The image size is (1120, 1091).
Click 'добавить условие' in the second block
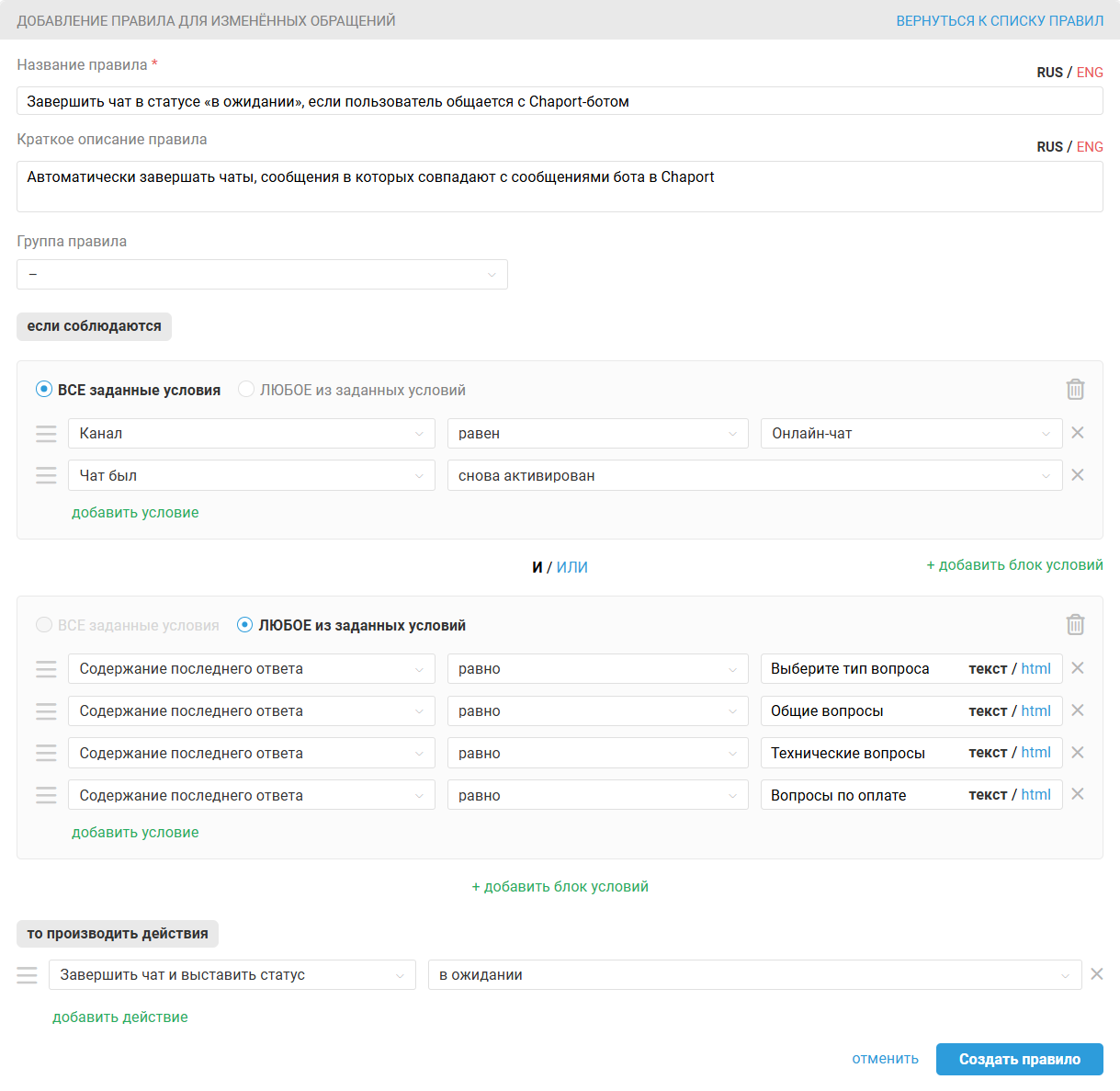tap(135, 832)
